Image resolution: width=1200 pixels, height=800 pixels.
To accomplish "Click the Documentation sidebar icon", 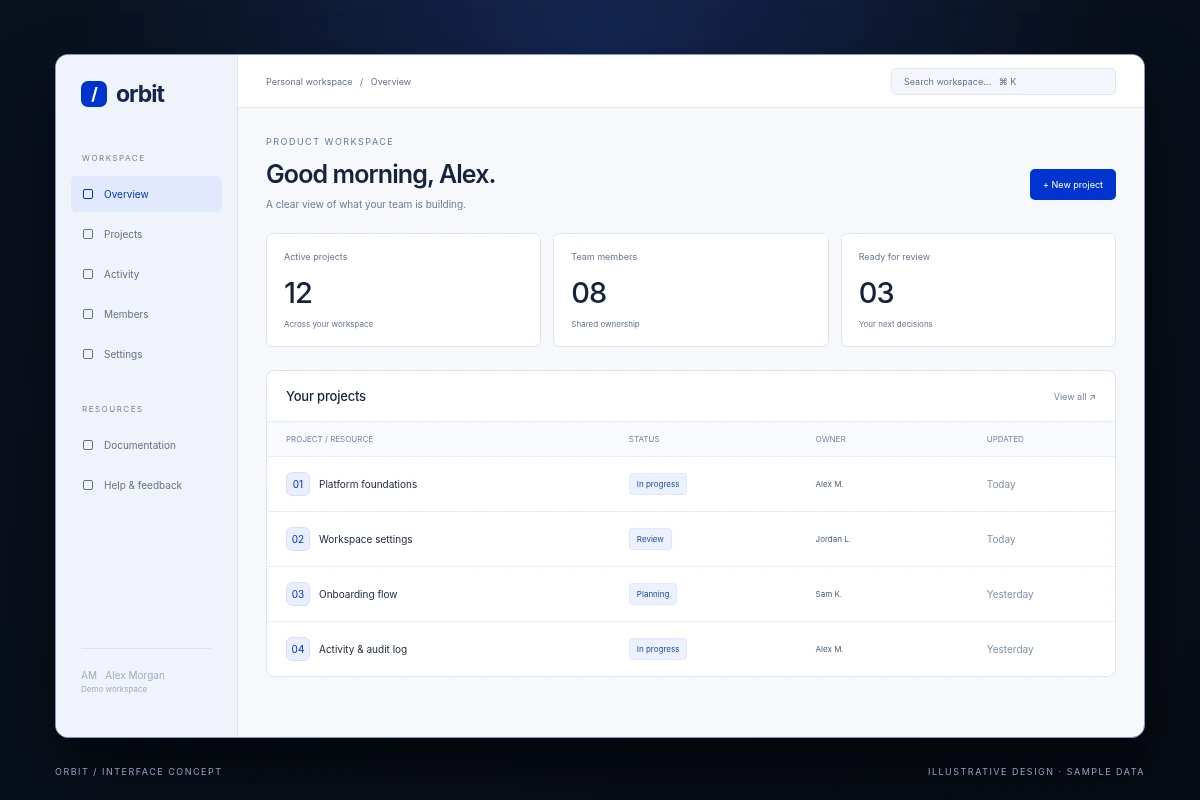I will 88,445.
